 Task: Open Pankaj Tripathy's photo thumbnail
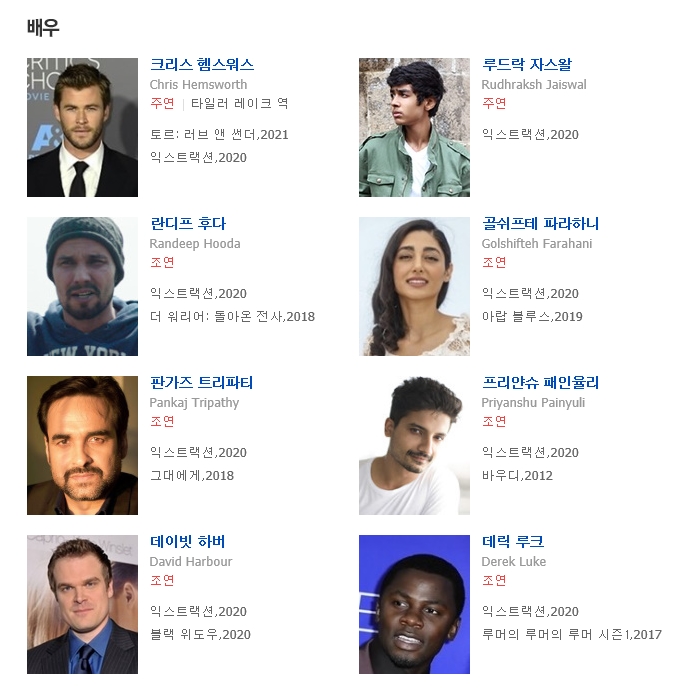(82, 446)
